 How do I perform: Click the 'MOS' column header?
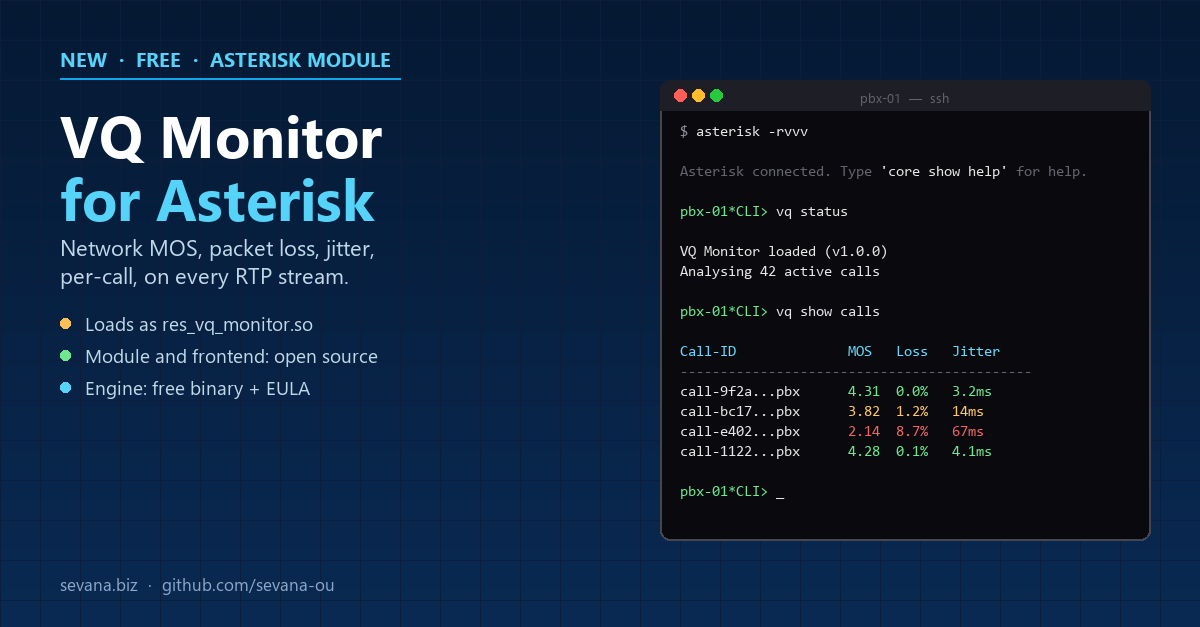[860, 351]
